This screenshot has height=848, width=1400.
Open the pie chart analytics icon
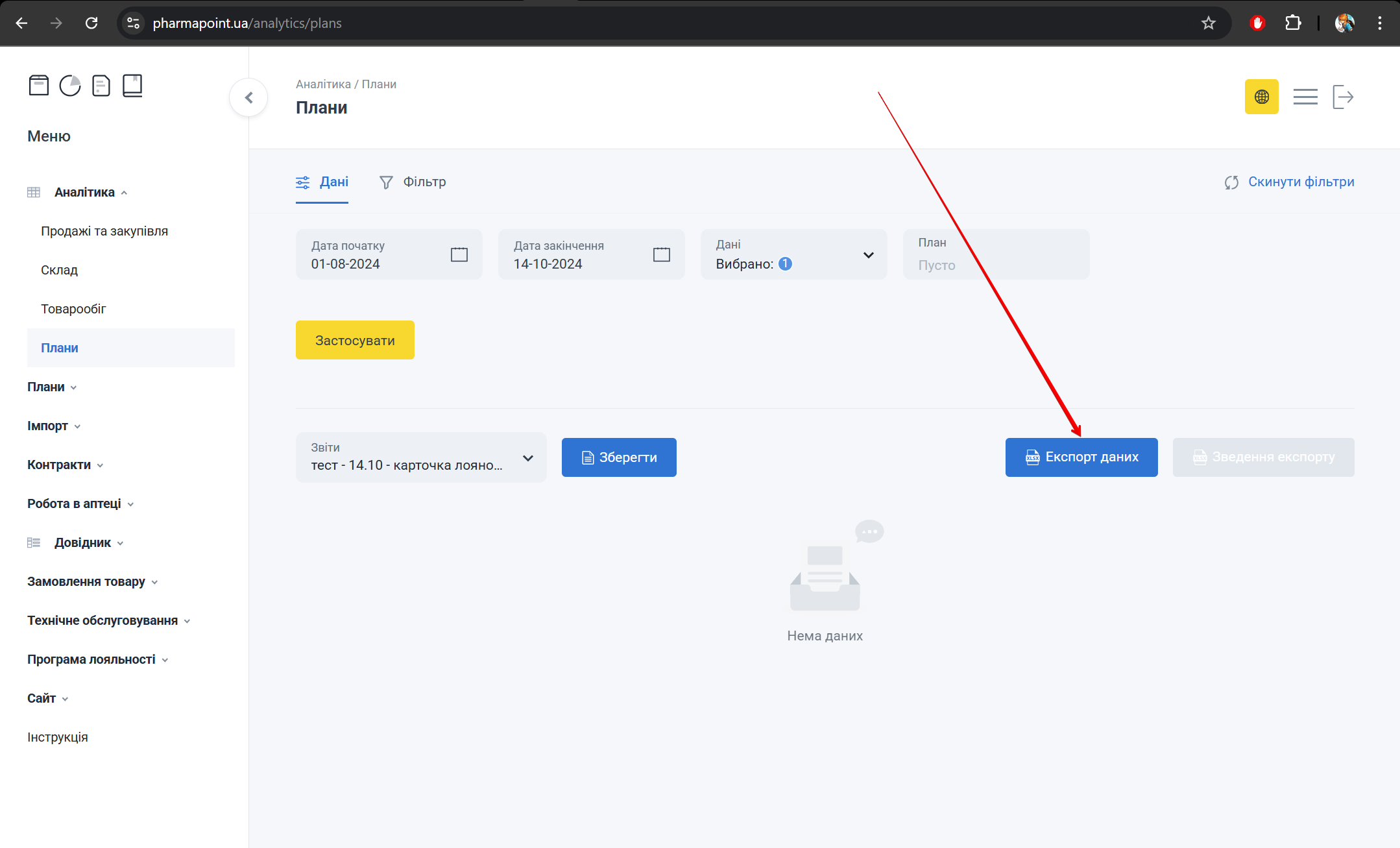[x=70, y=86]
